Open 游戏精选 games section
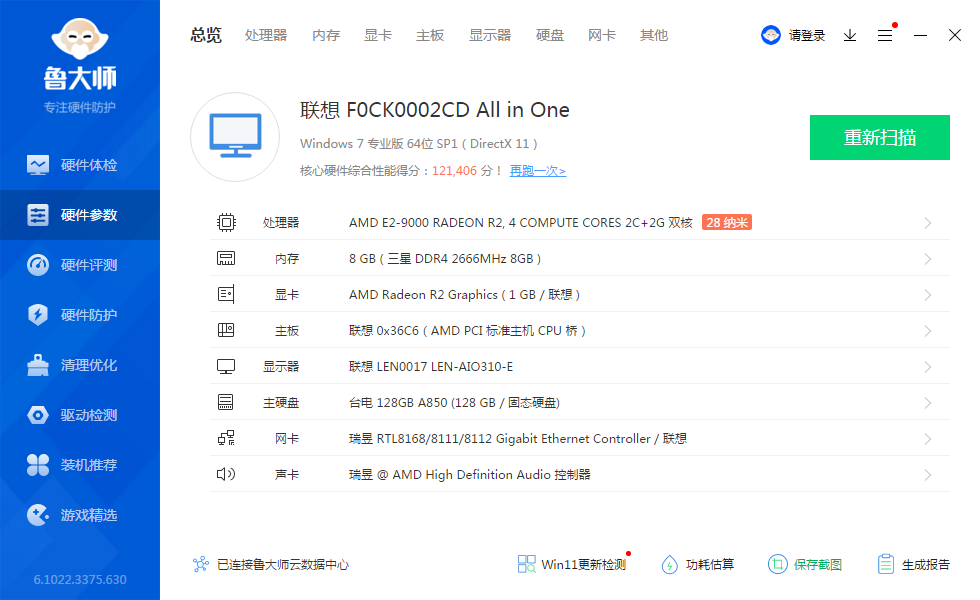980x600 pixels. click(80, 515)
